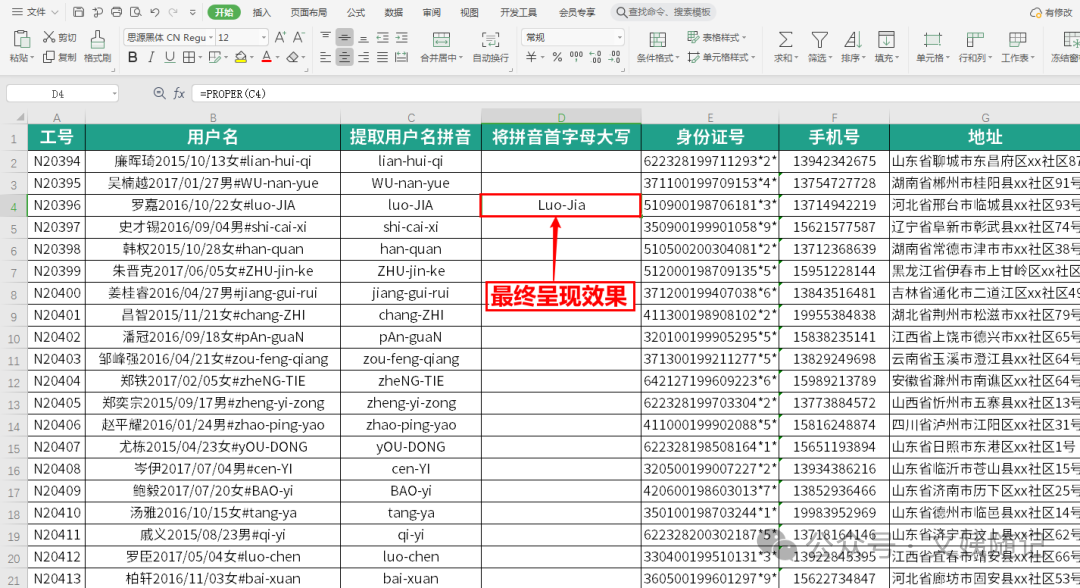Toggle bold formatting
The height and width of the screenshot is (588, 1080).
(x=132, y=57)
